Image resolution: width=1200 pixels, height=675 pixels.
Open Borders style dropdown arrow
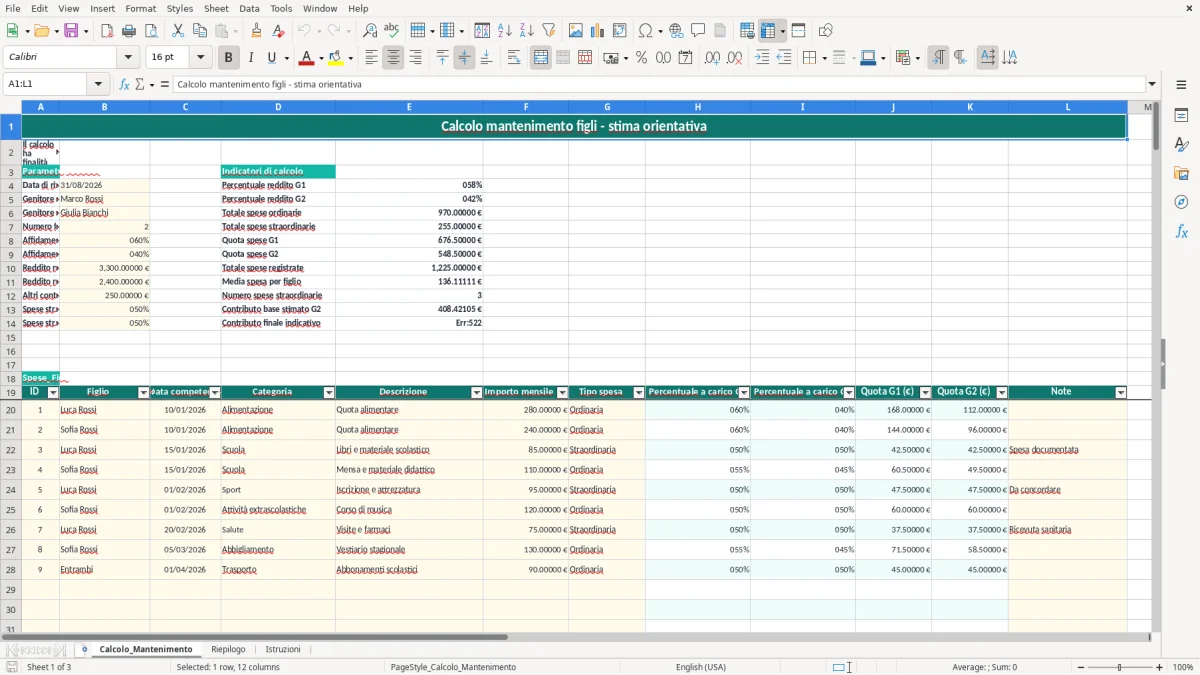[x=823, y=58]
